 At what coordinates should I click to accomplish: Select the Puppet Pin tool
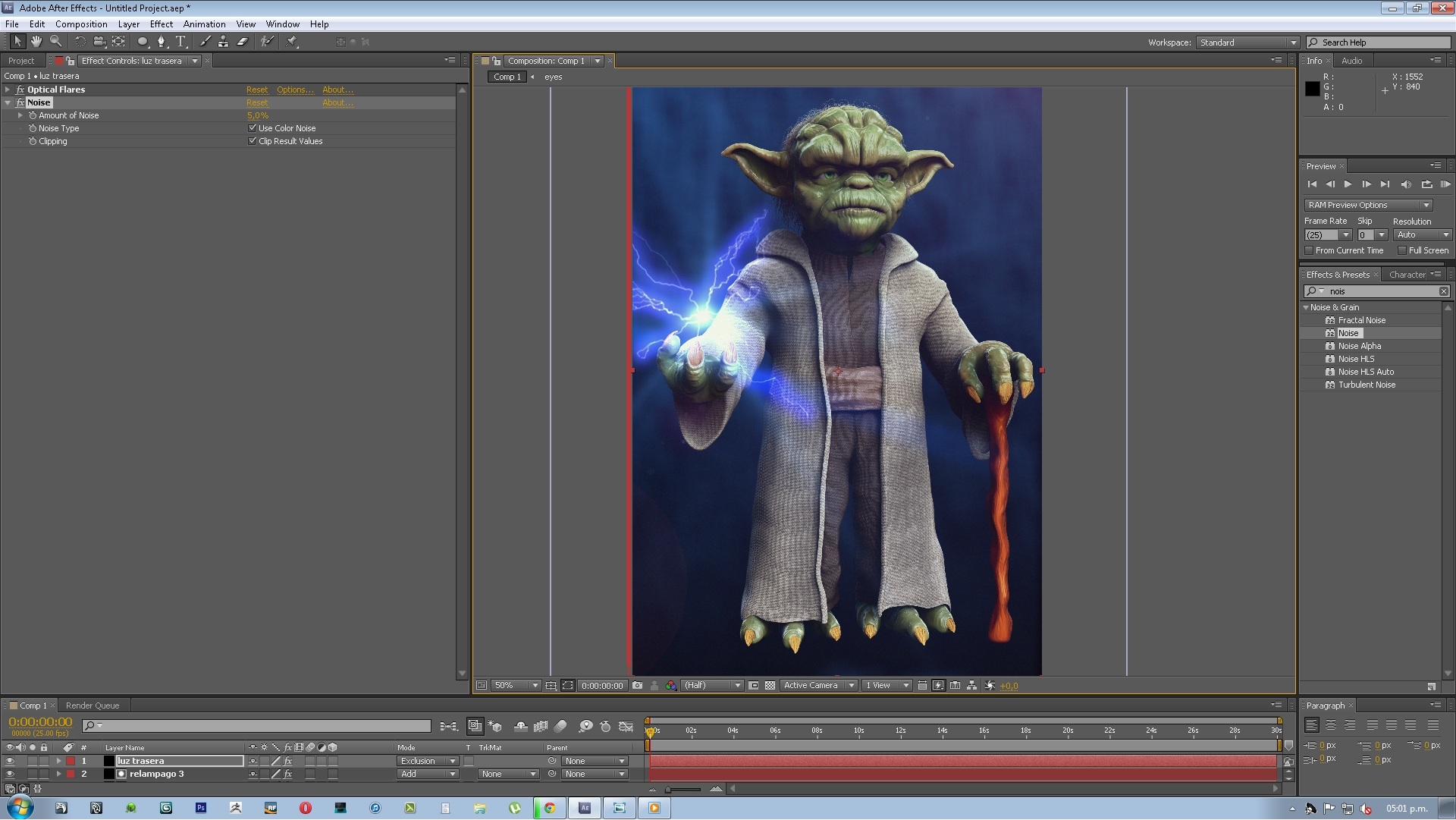click(292, 42)
